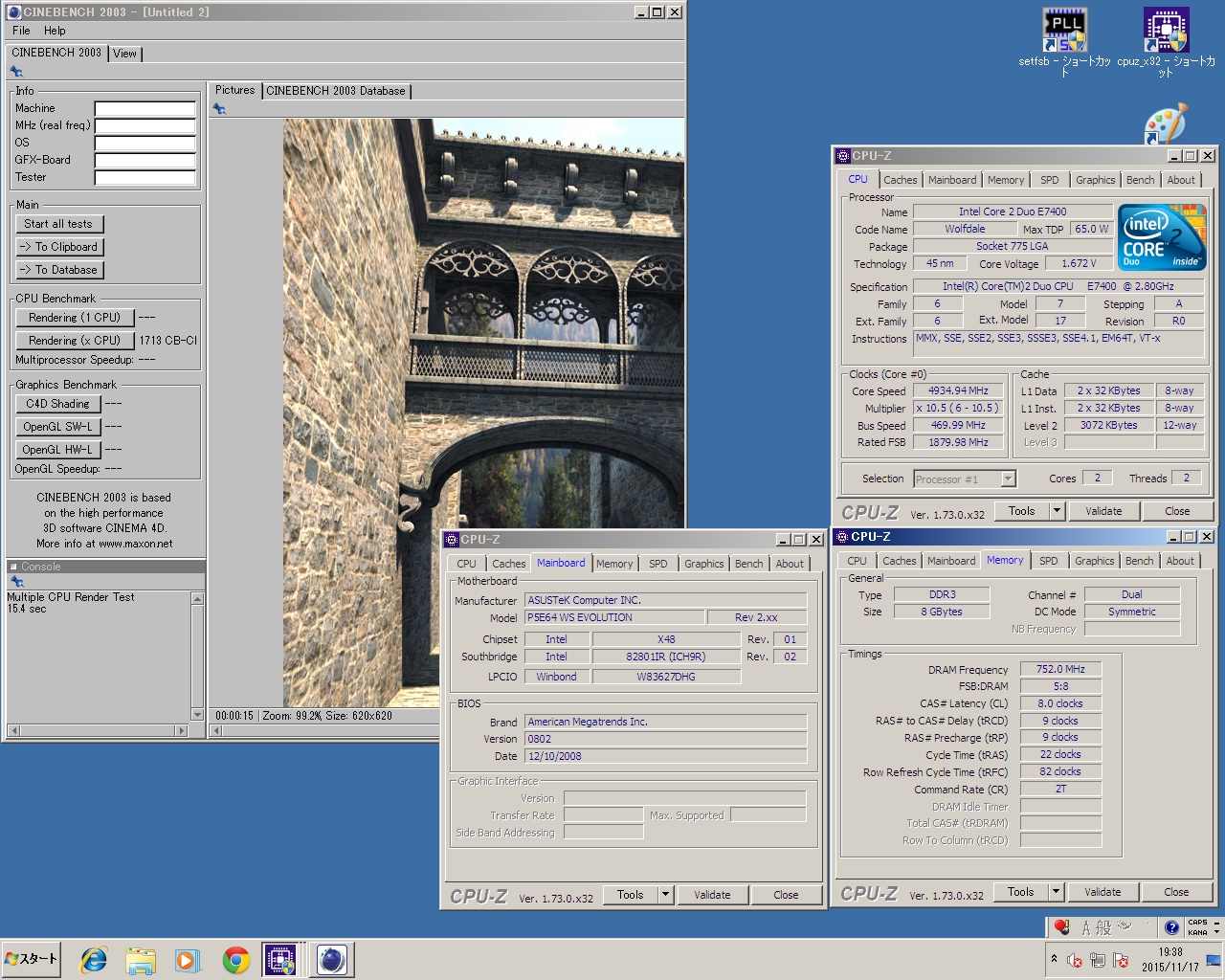Click the Start button
The image size is (1225, 980).
tap(32, 958)
